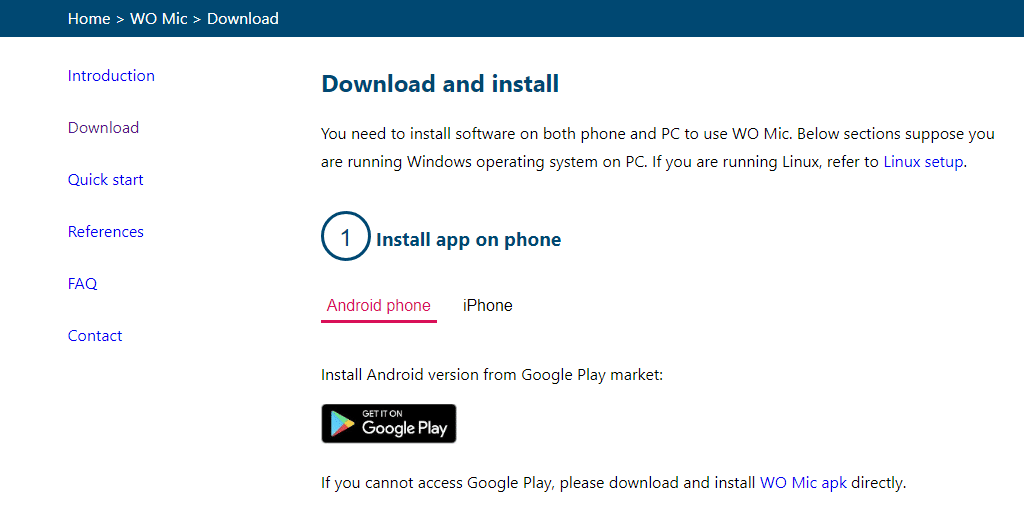1024x514 pixels.
Task: Select Download in the sidebar navigation
Action: tap(103, 128)
